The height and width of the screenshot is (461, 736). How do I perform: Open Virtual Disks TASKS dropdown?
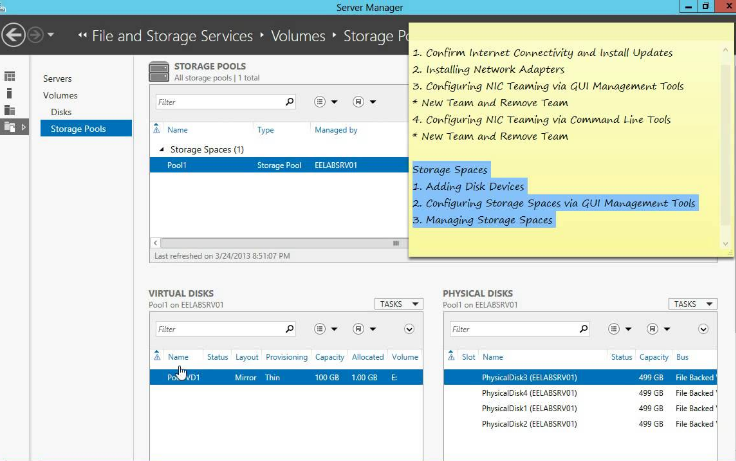[x=399, y=304]
